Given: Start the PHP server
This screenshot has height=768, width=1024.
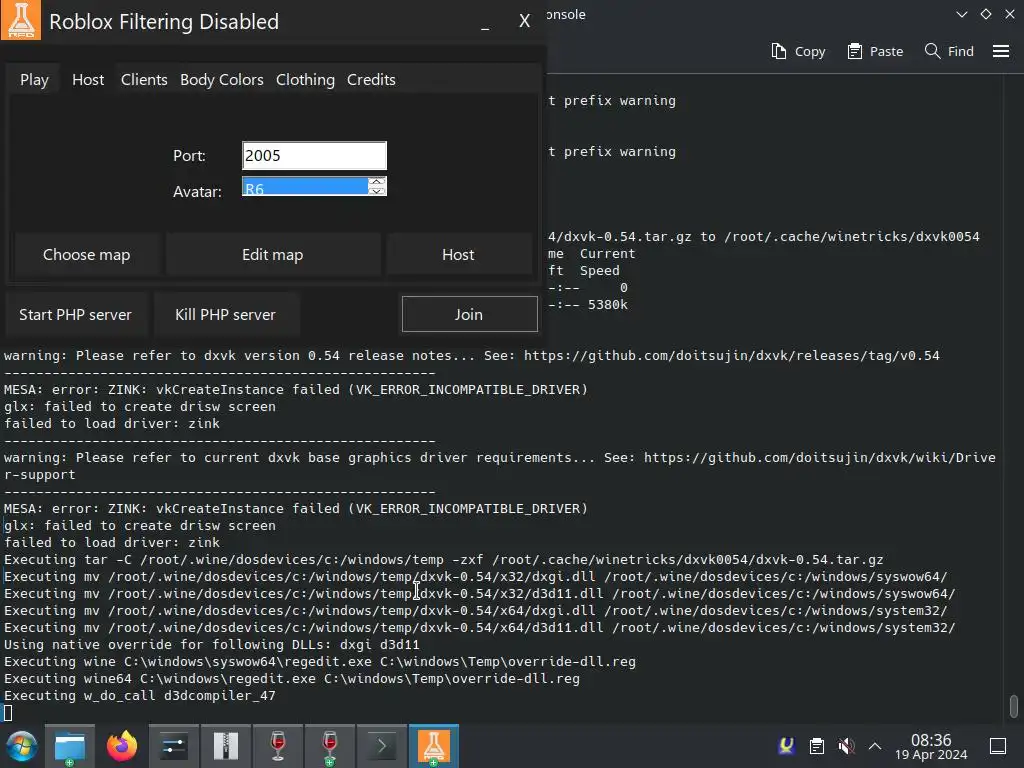Looking at the screenshot, I should (x=75, y=315).
